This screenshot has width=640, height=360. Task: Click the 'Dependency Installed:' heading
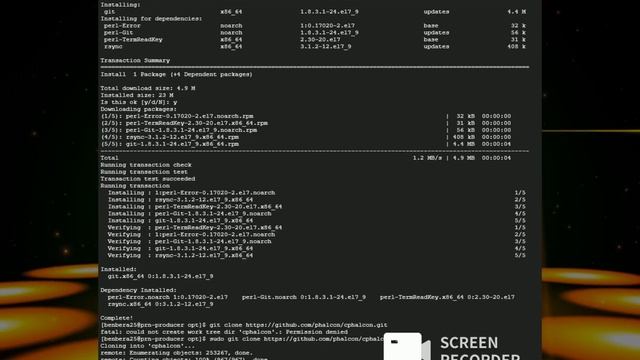139,290
